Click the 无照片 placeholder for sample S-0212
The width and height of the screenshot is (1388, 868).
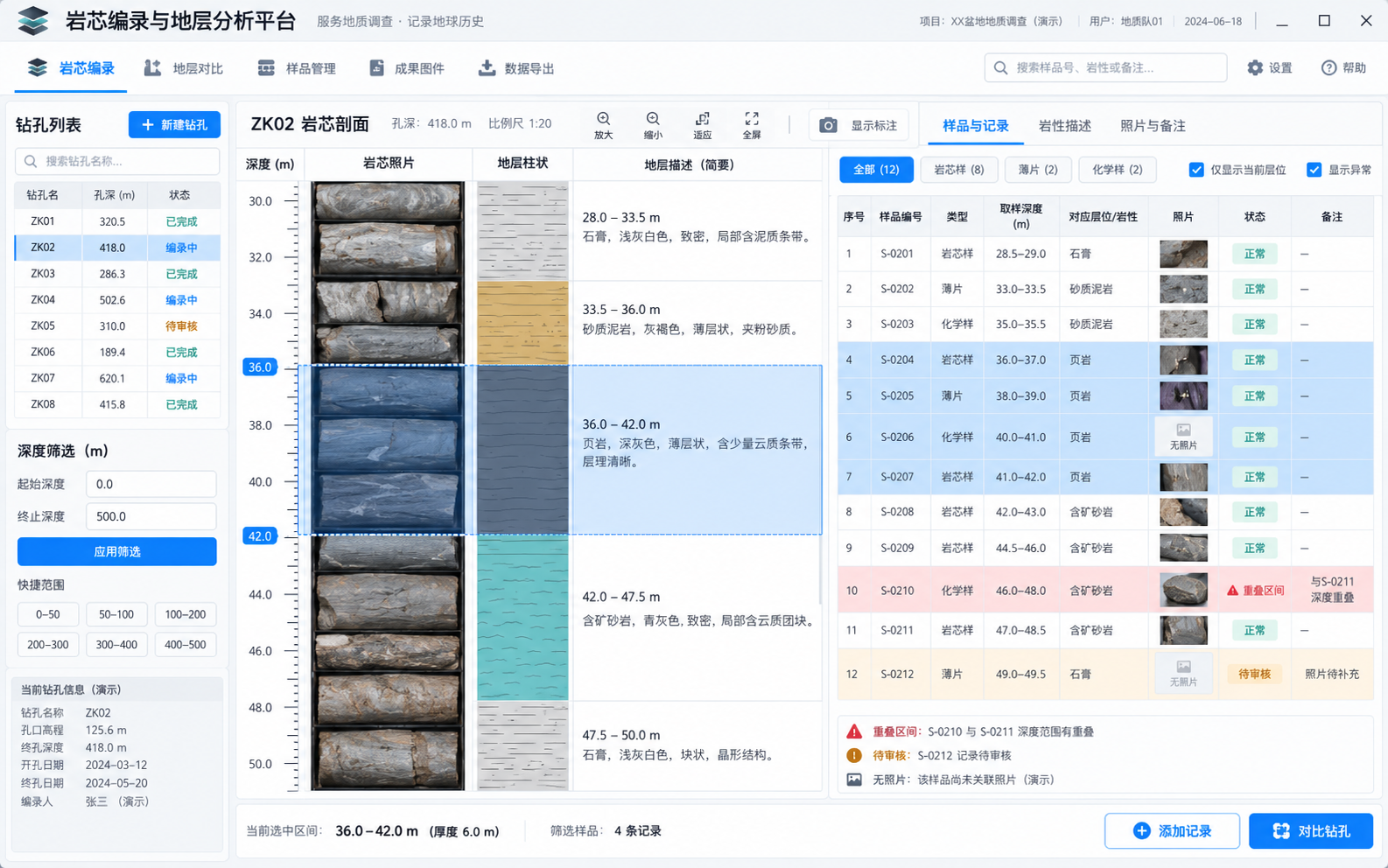tap(1183, 674)
